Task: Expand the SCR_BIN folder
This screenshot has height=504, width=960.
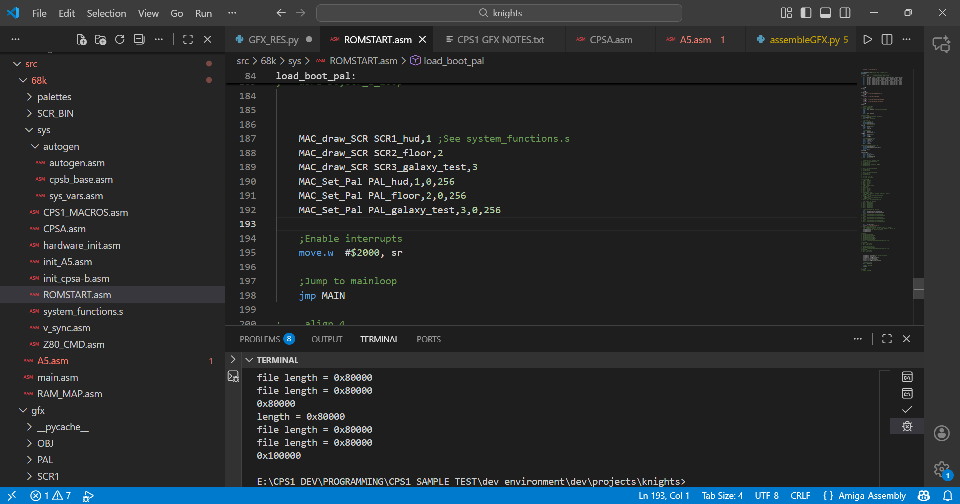Action: (x=29, y=113)
